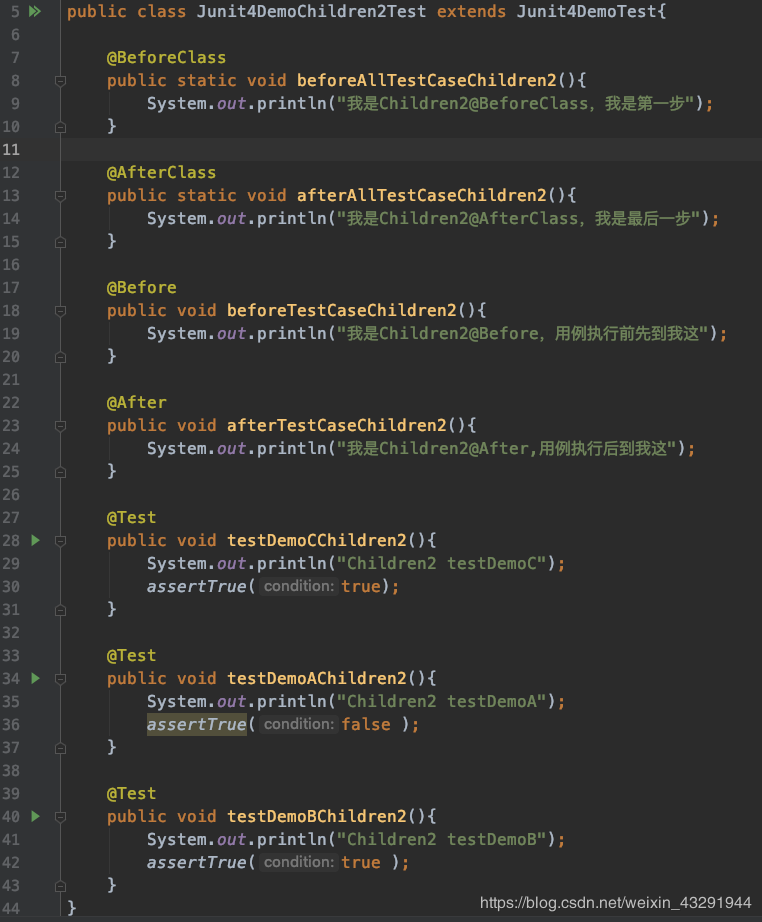Viewport: 762px width, 922px height.
Task: Collapse fold end marker on line 25
Action: (x=60, y=472)
